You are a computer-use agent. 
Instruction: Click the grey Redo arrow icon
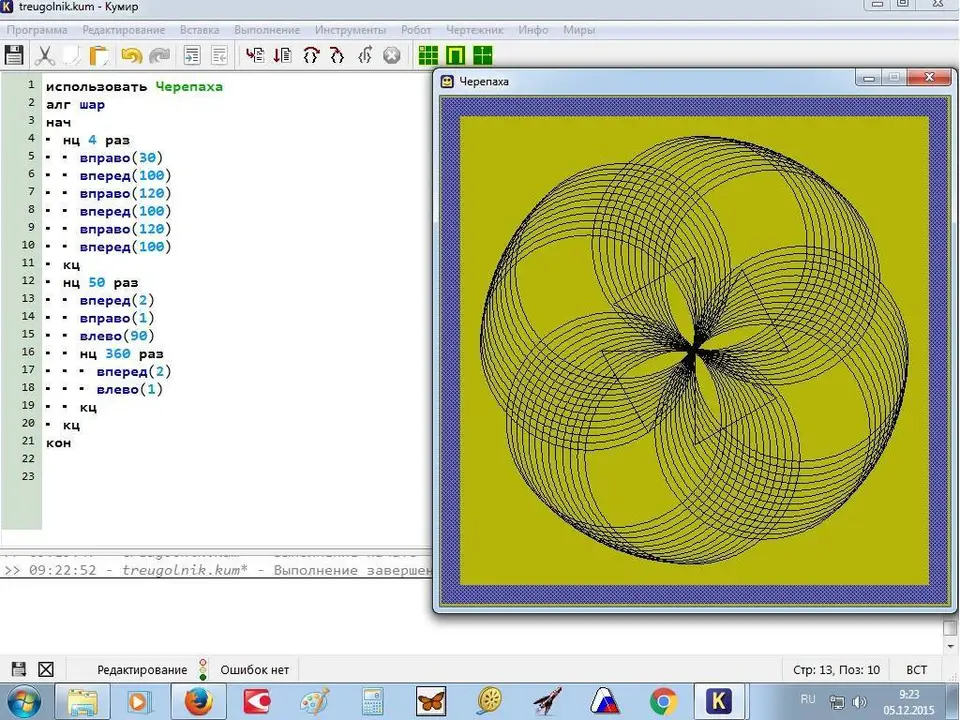tap(160, 55)
